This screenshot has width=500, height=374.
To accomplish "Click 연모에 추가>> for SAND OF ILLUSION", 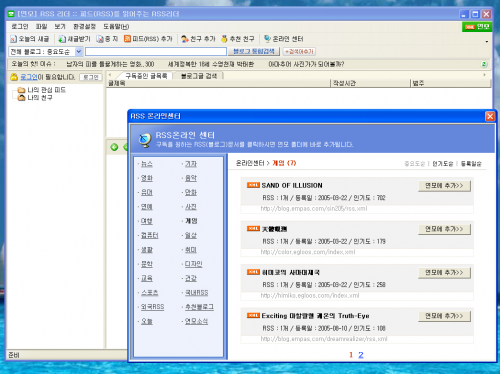I will coord(444,186).
